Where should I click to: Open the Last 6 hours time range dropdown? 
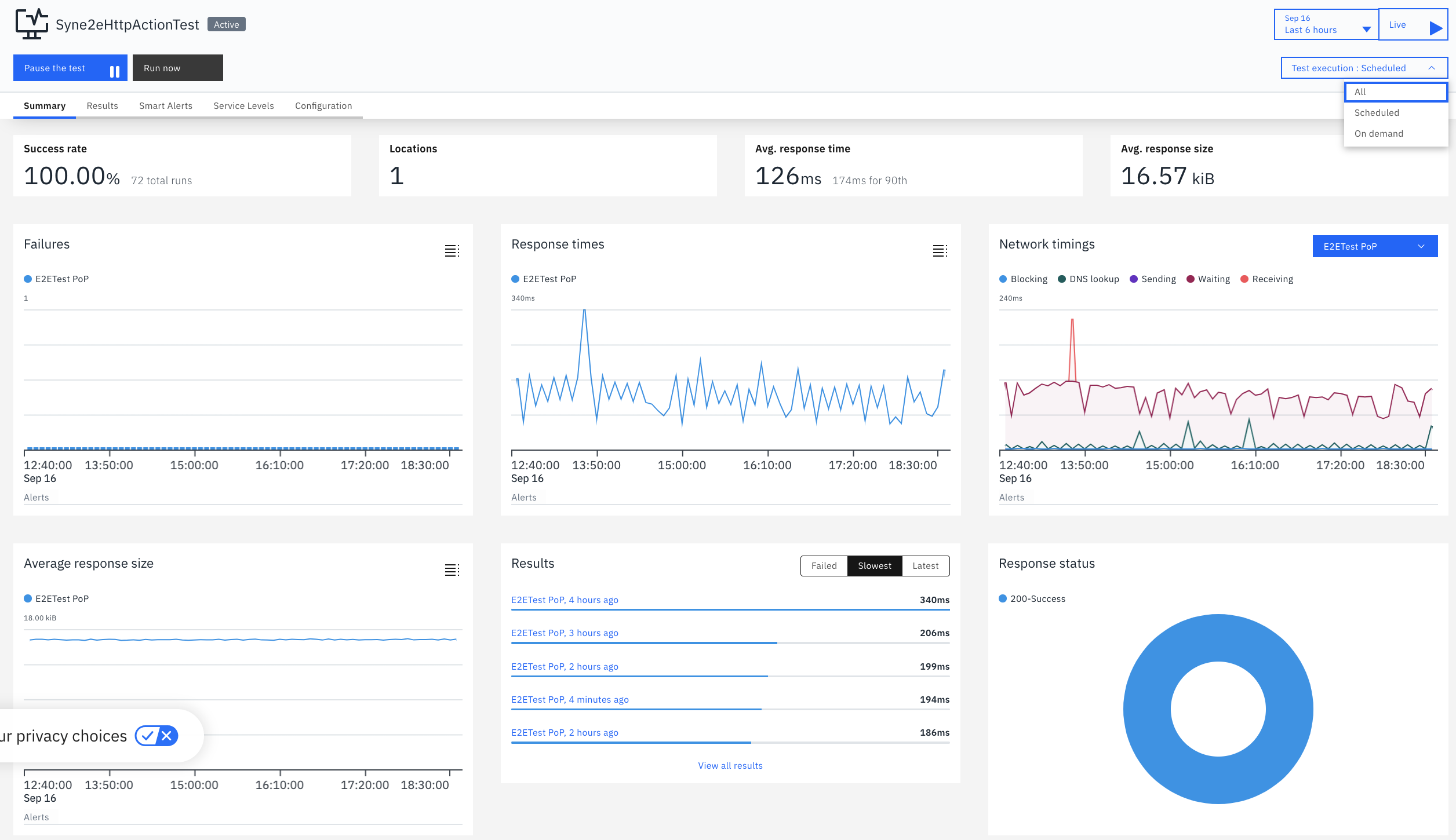pyautogui.click(x=1326, y=24)
